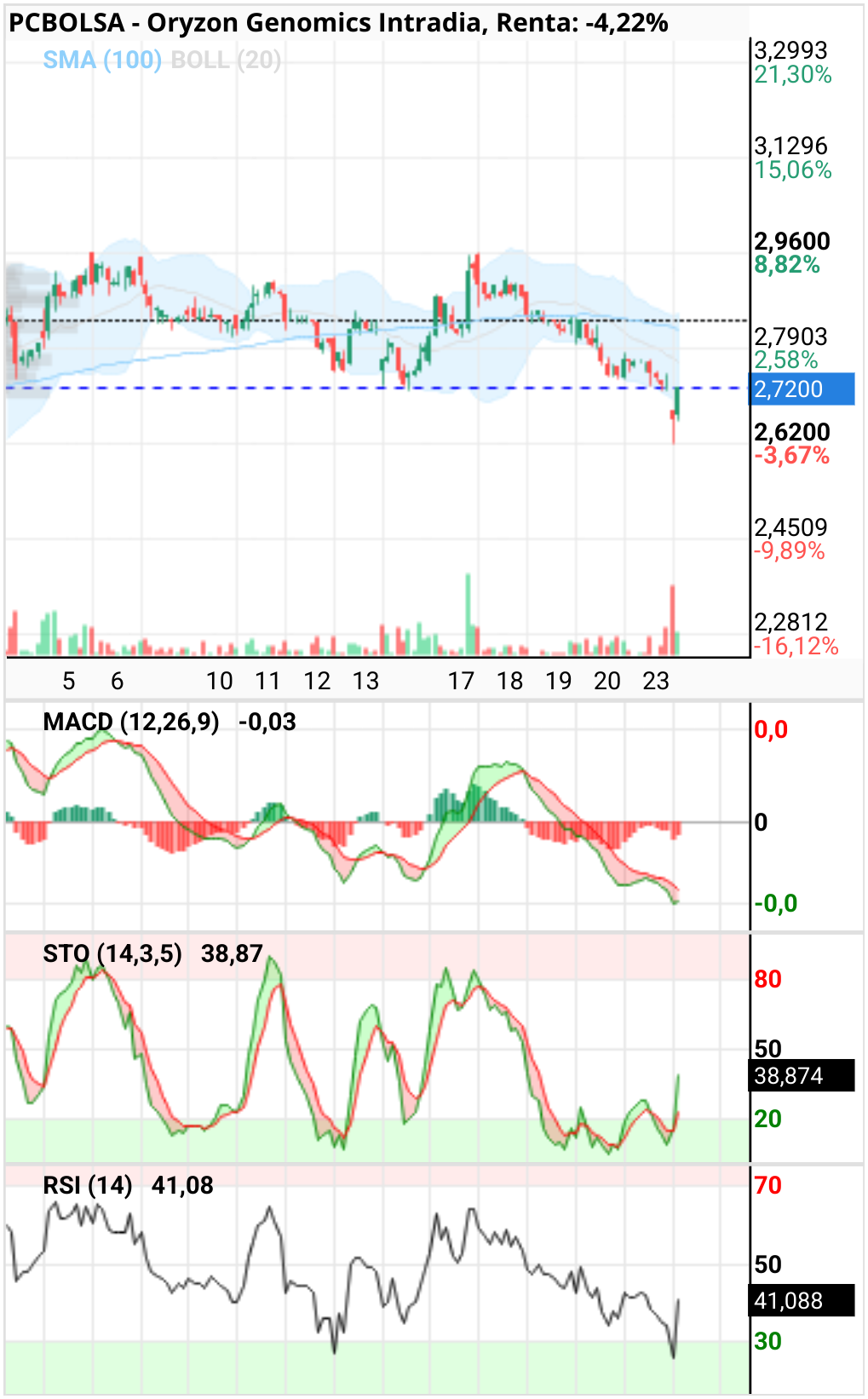
Task: Click the price axis label 2,4509
Action: point(790,527)
